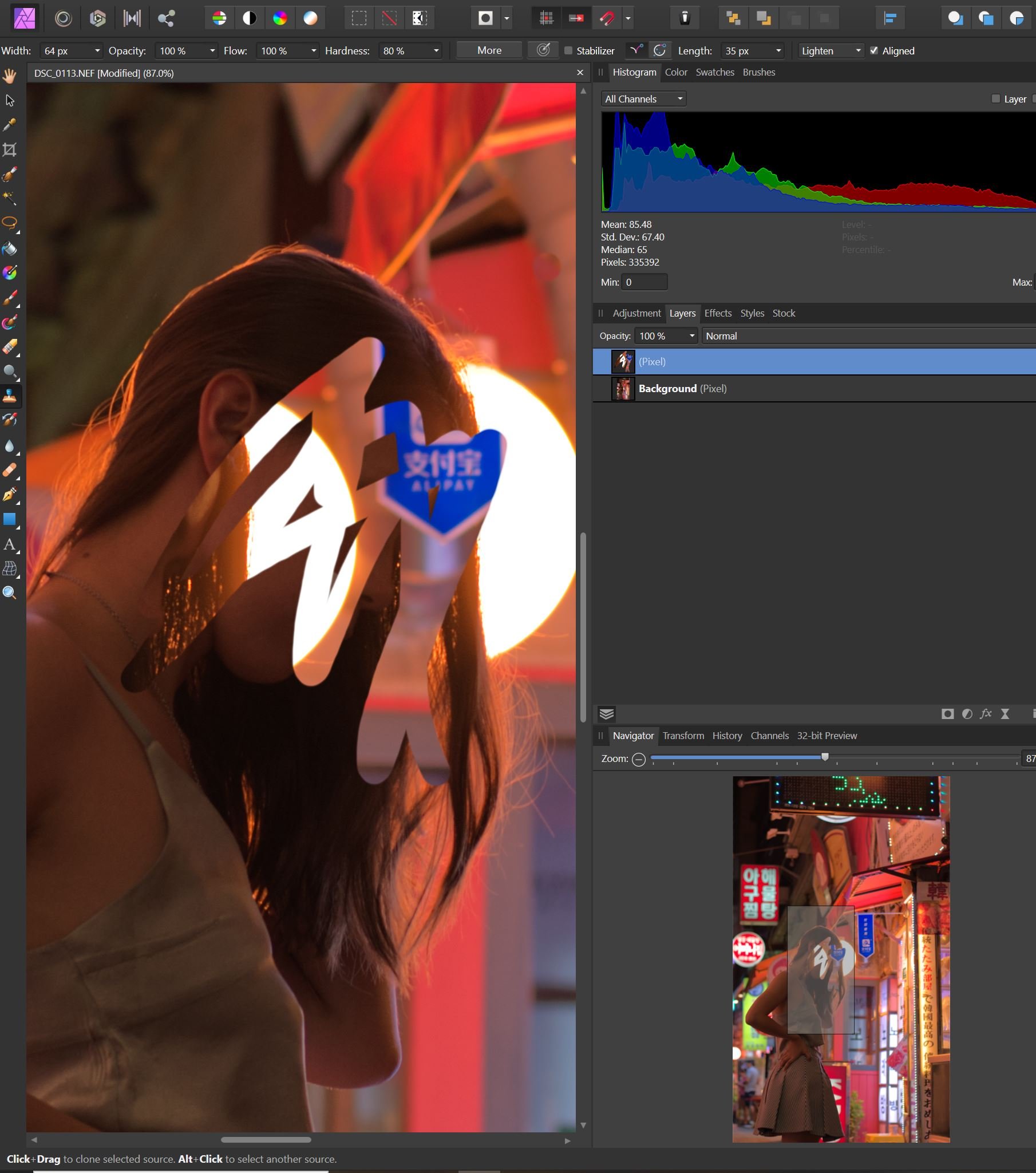Screen dimensions: 1036x1173
Task: Tick the Layer checkbox in the Histogram panel
Action: coord(996,98)
